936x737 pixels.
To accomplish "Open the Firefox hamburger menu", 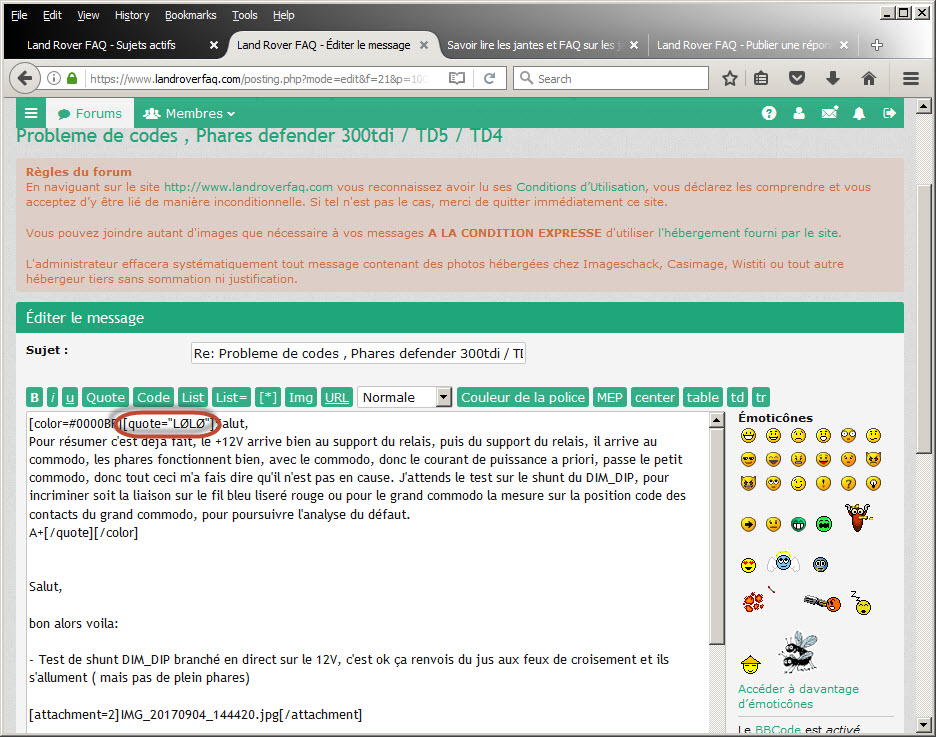I will click(x=910, y=78).
